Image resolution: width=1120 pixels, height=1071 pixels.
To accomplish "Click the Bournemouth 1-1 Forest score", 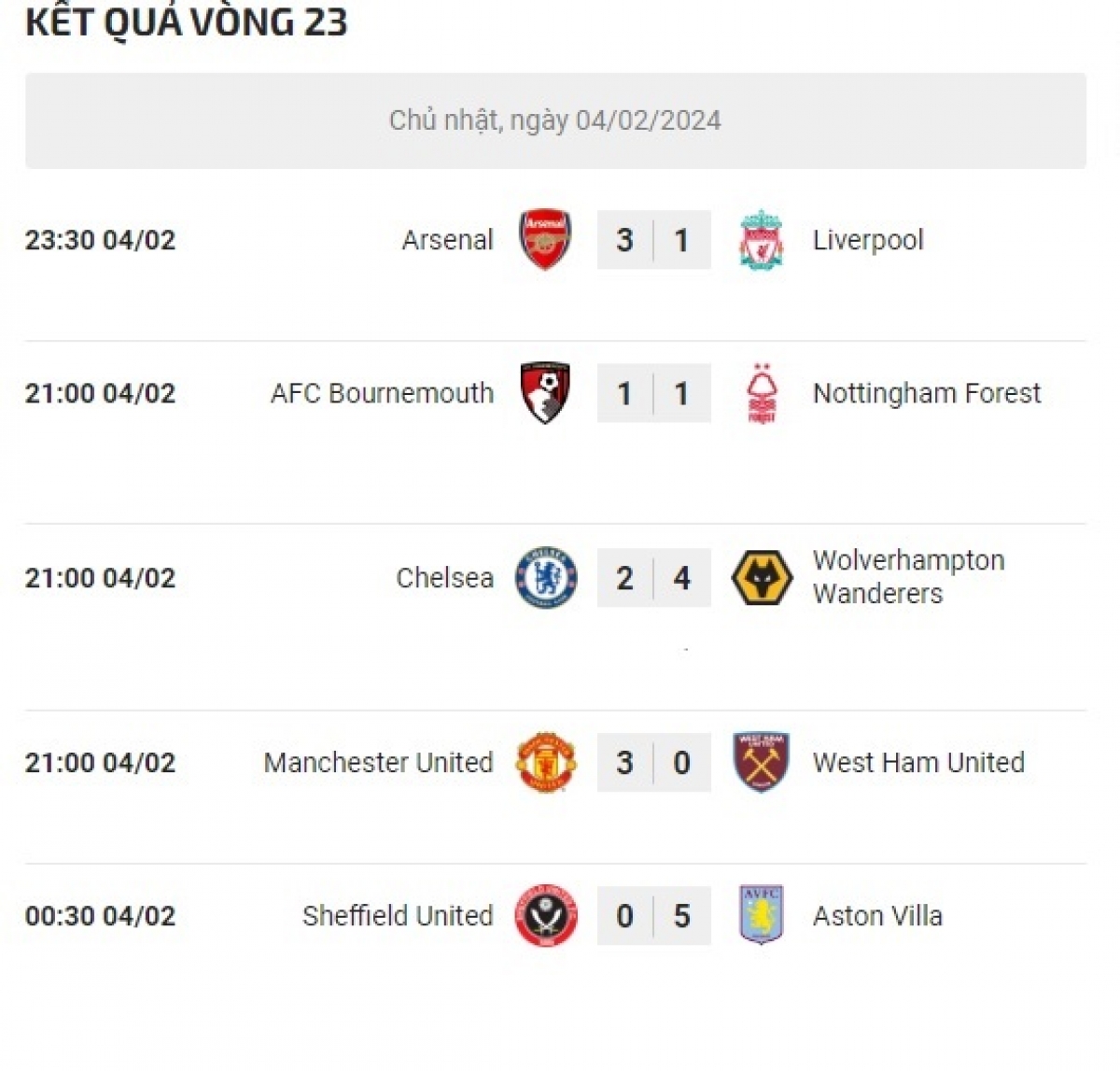I will pyautogui.click(x=653, y=393).
